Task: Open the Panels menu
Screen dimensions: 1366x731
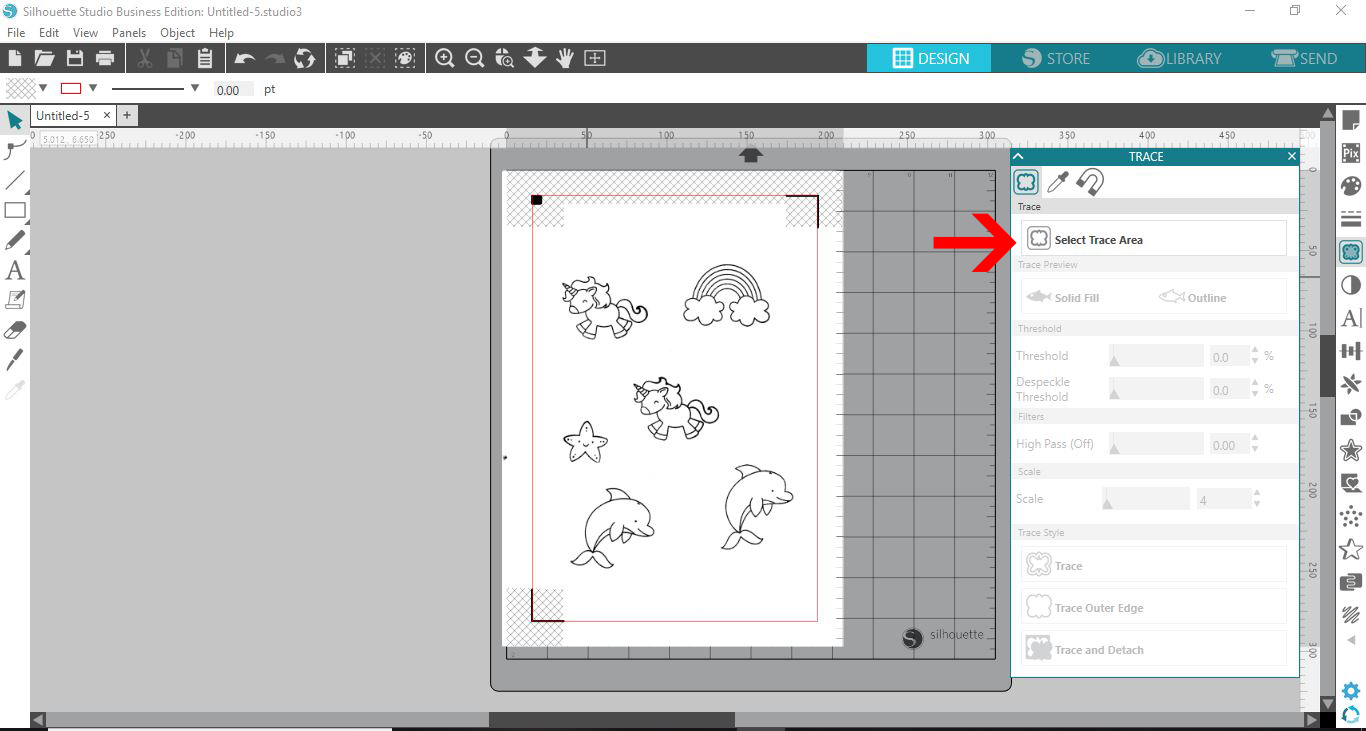Action: (x=129, y=32)
